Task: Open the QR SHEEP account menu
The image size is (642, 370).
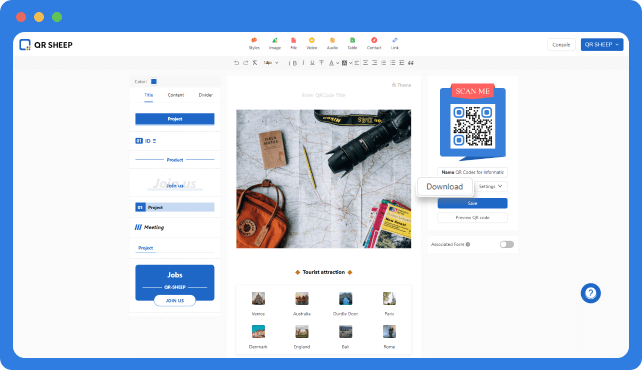Action: (601, 45)
